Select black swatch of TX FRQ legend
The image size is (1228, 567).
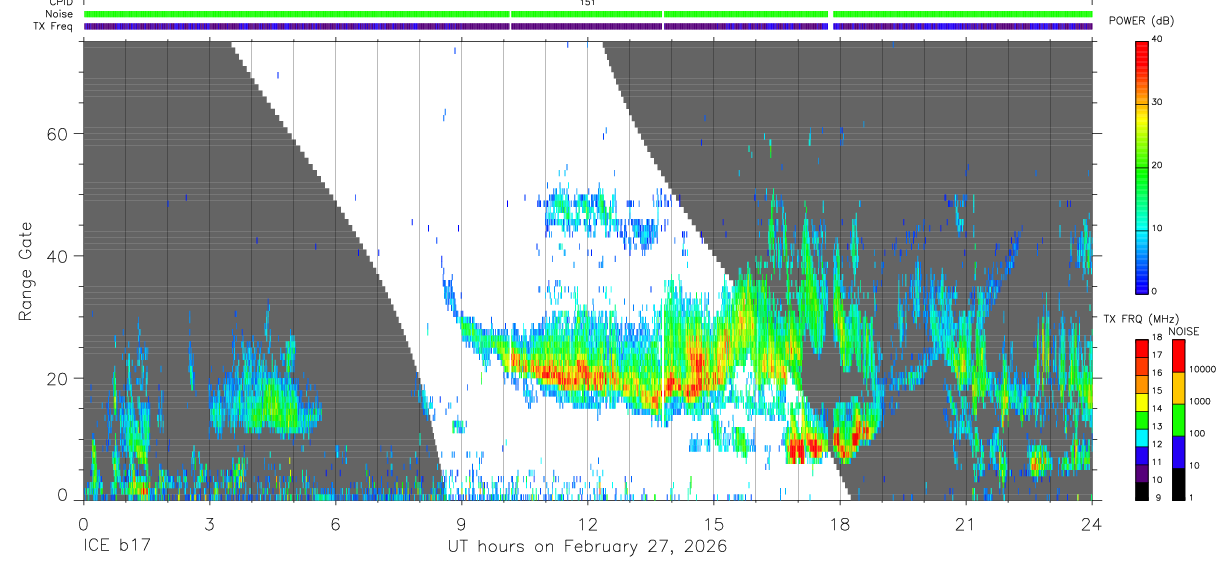tap(1142, 491)
